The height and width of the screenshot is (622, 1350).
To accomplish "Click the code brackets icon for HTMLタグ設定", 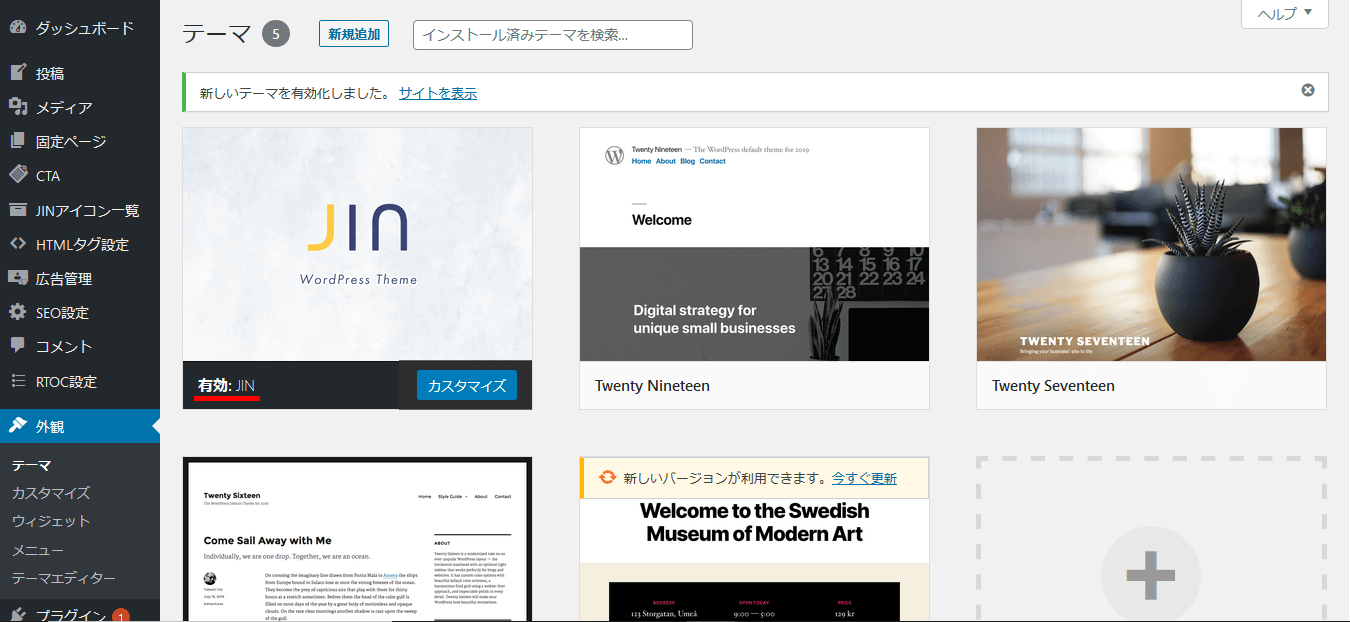I will [x=18, y=244].
